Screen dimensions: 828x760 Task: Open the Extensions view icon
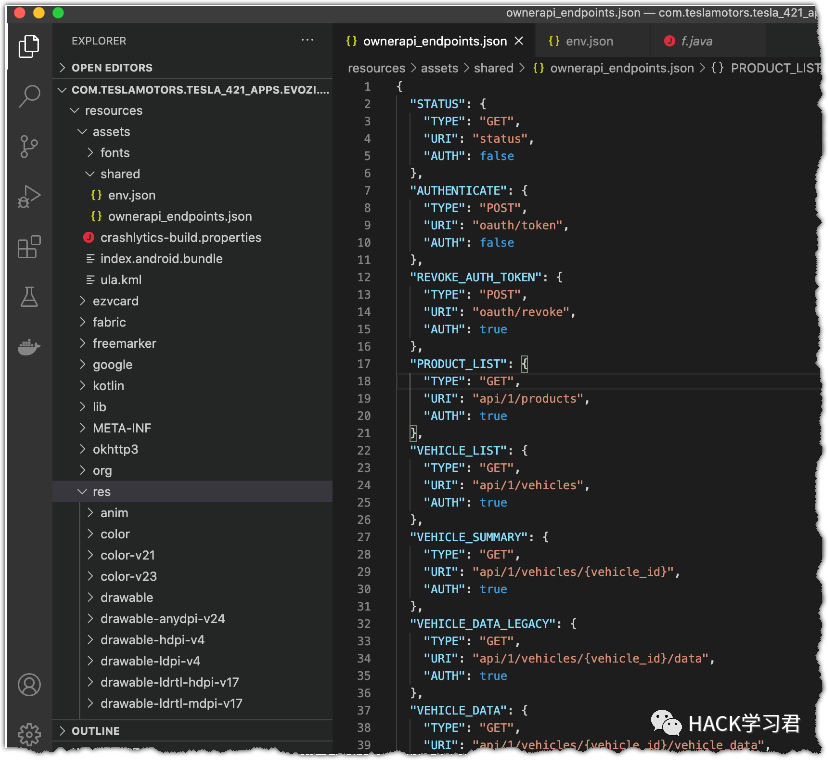pyautogui.click(x=29, y=247)
